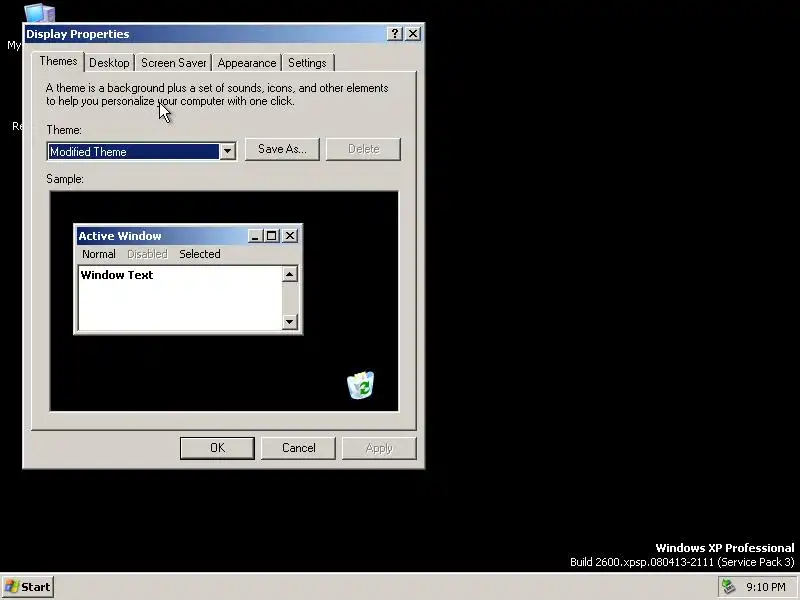The image size is (800, 600).
Task: Switch to the Themes tab
Action: pos(58,61)
